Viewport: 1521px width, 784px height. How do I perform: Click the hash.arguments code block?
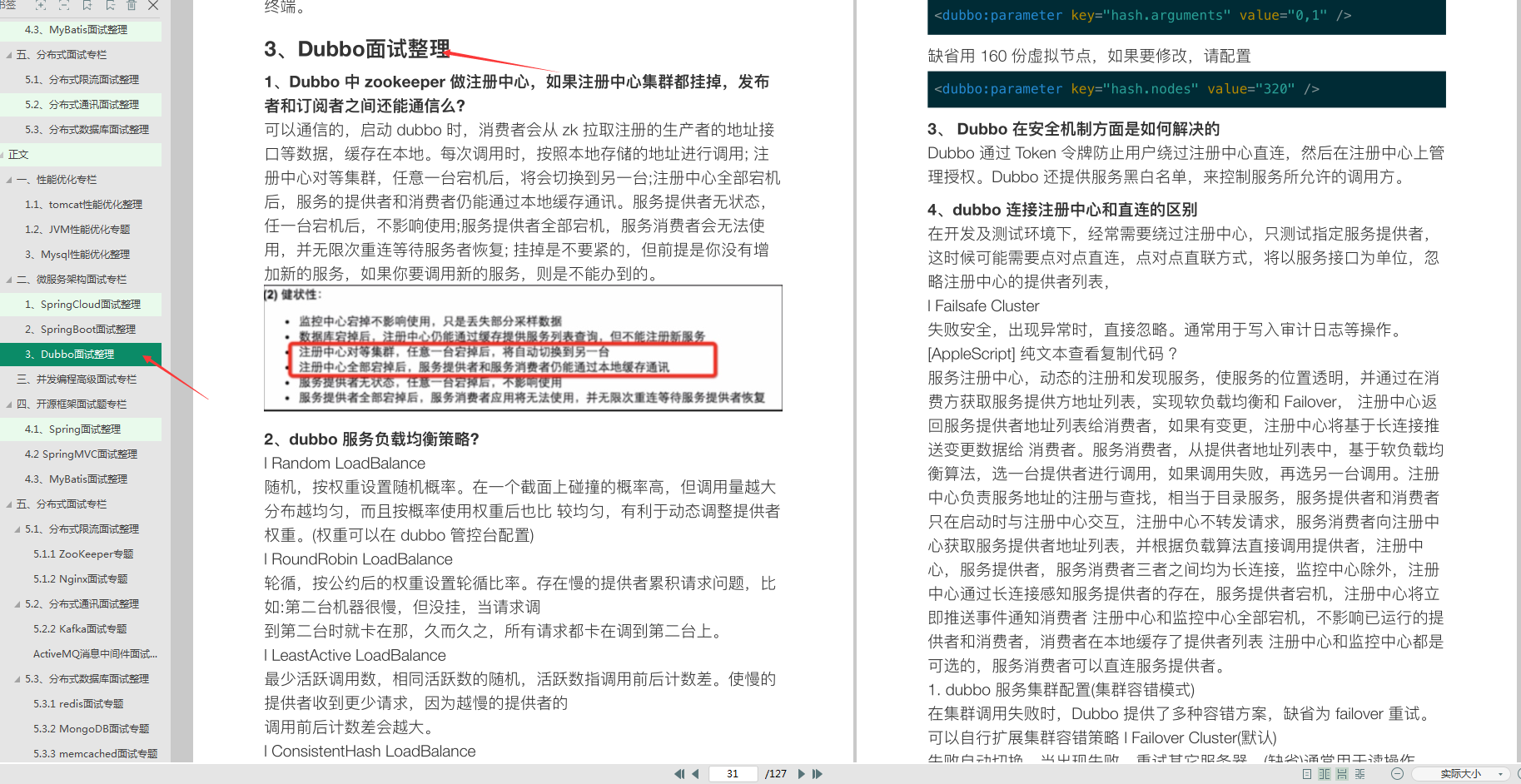(1186, 17)
